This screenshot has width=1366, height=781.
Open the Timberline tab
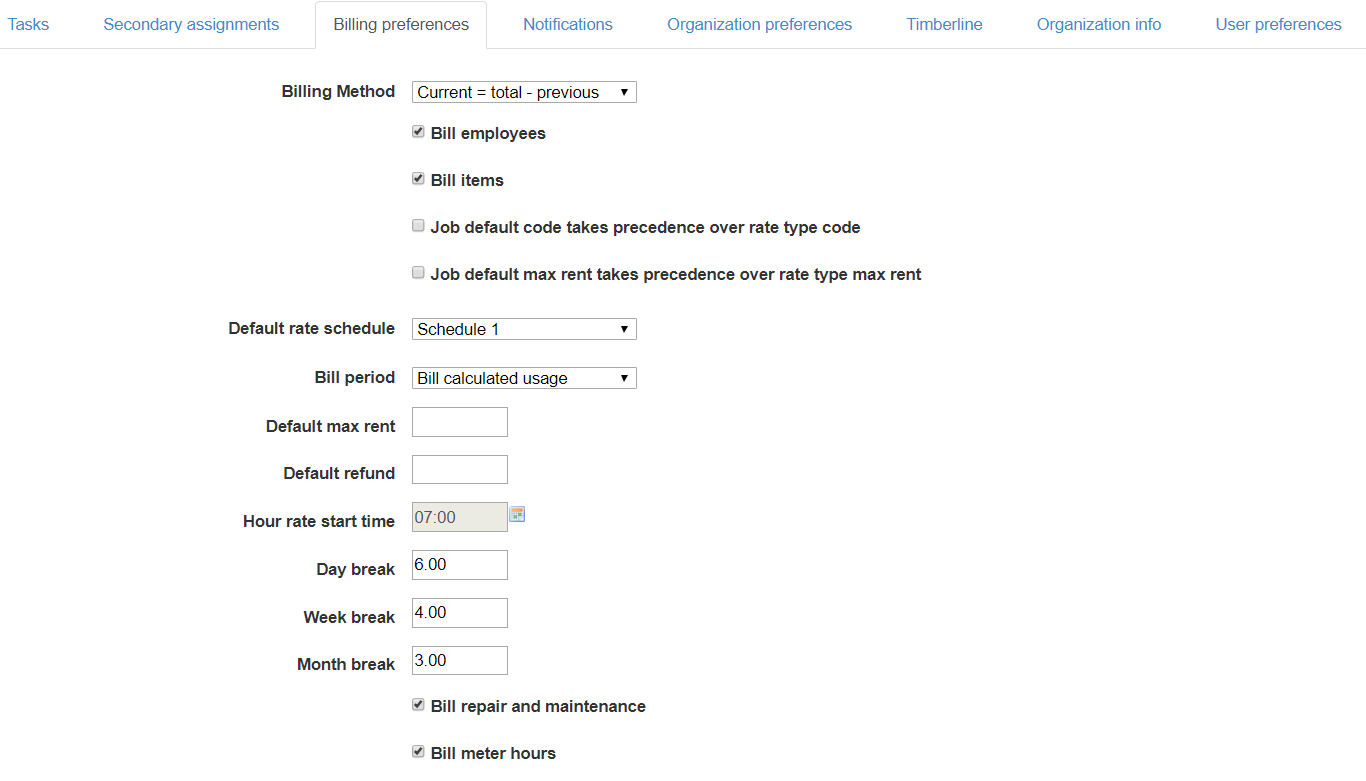click(945, 24)
